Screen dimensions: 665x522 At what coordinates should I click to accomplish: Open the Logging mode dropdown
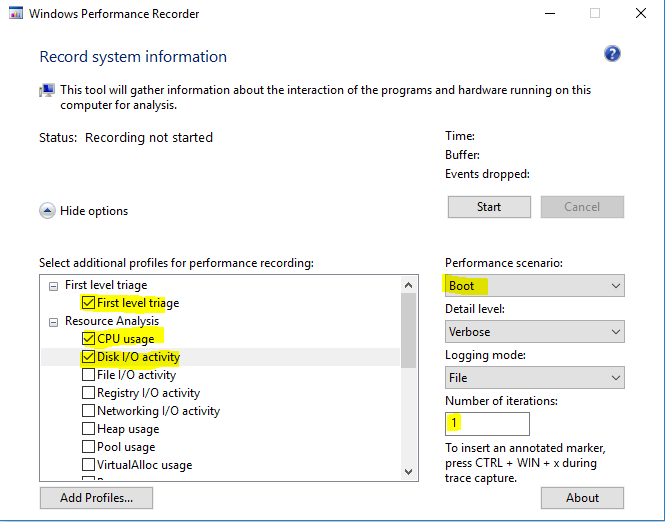(534, 378)
